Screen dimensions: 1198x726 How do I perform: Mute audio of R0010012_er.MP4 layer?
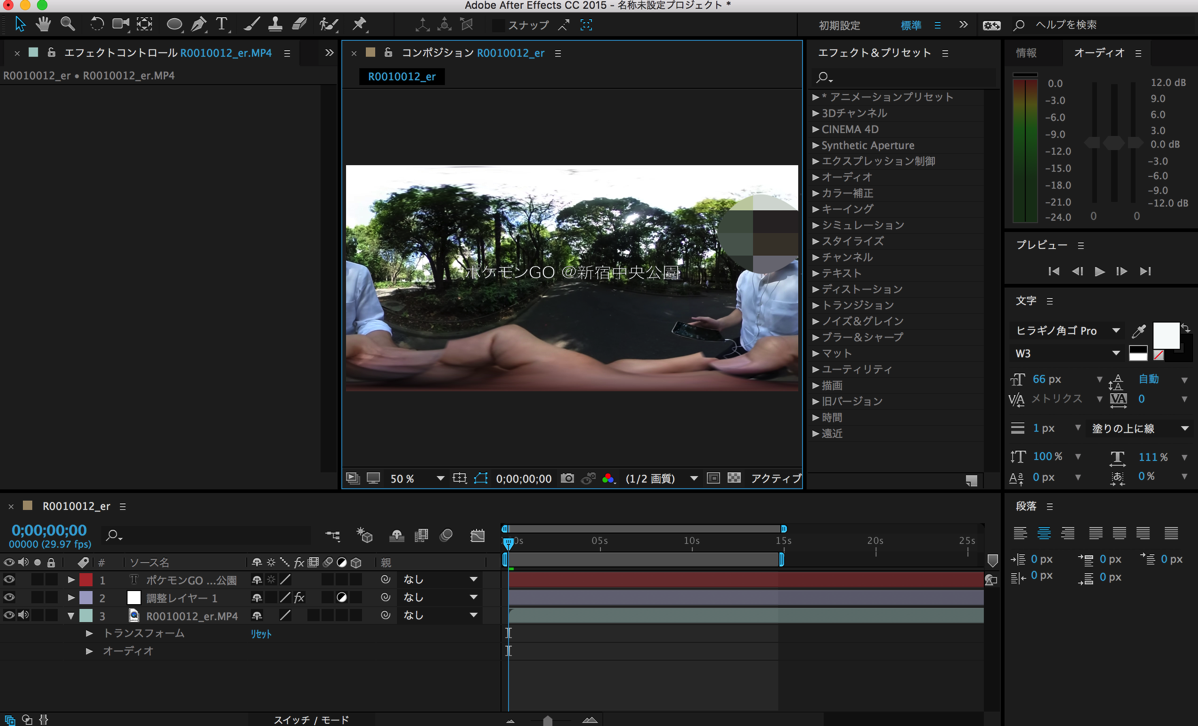click(24, 615)
